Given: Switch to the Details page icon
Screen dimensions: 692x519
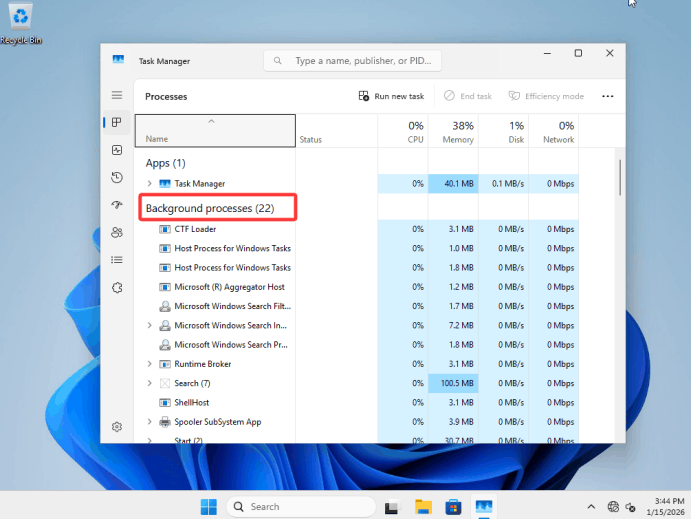Looking at the screenshot, I should pyautogui.click(x=117, y=260).
